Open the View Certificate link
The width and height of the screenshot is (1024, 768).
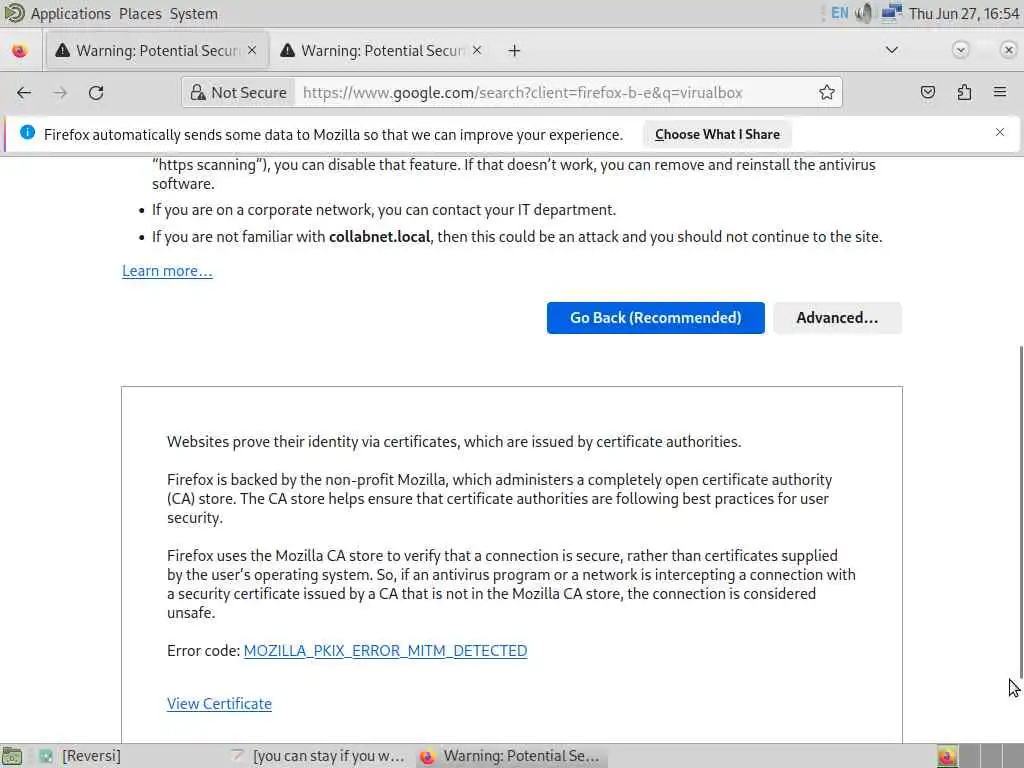[x=219, y=704]
